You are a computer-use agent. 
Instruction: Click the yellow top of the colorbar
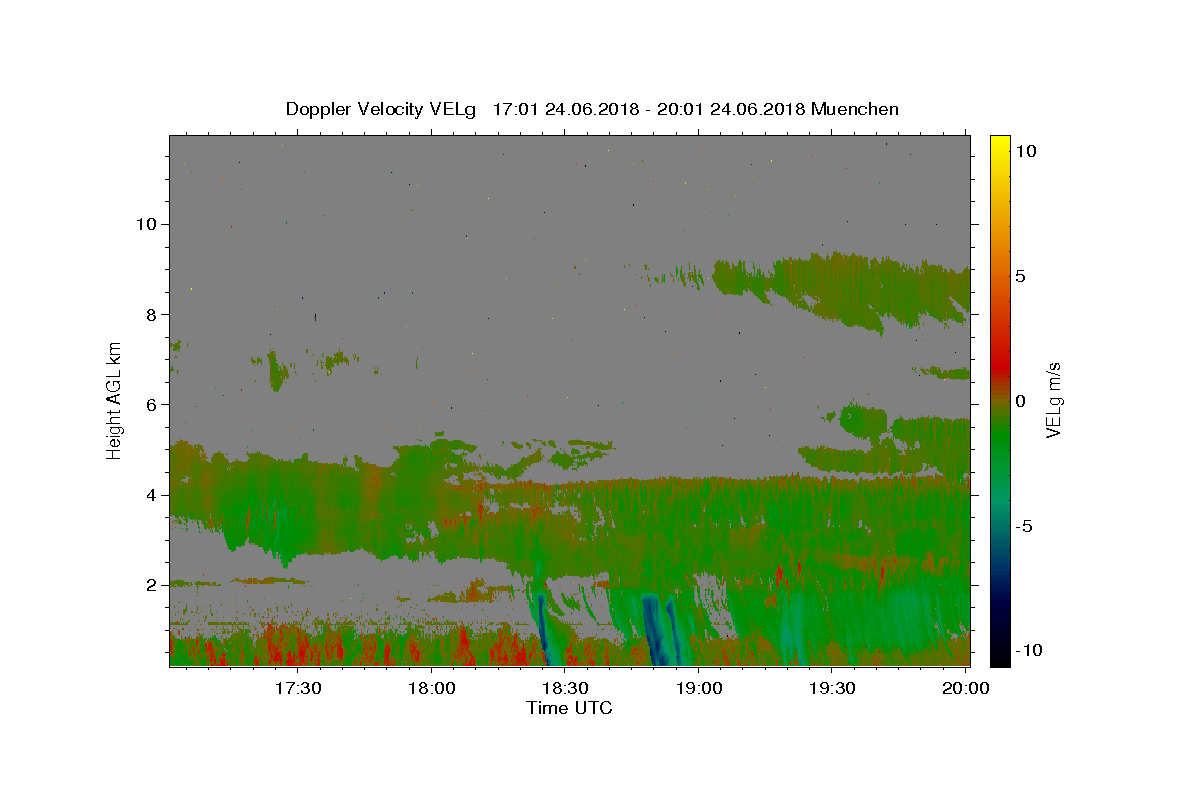(1000, 145)
